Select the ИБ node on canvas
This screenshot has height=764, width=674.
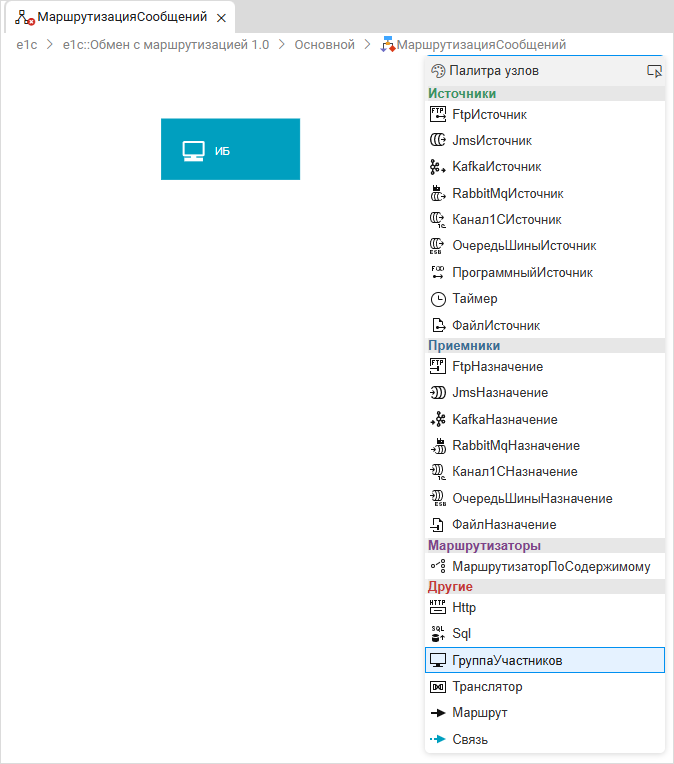(x=230, y=150)
